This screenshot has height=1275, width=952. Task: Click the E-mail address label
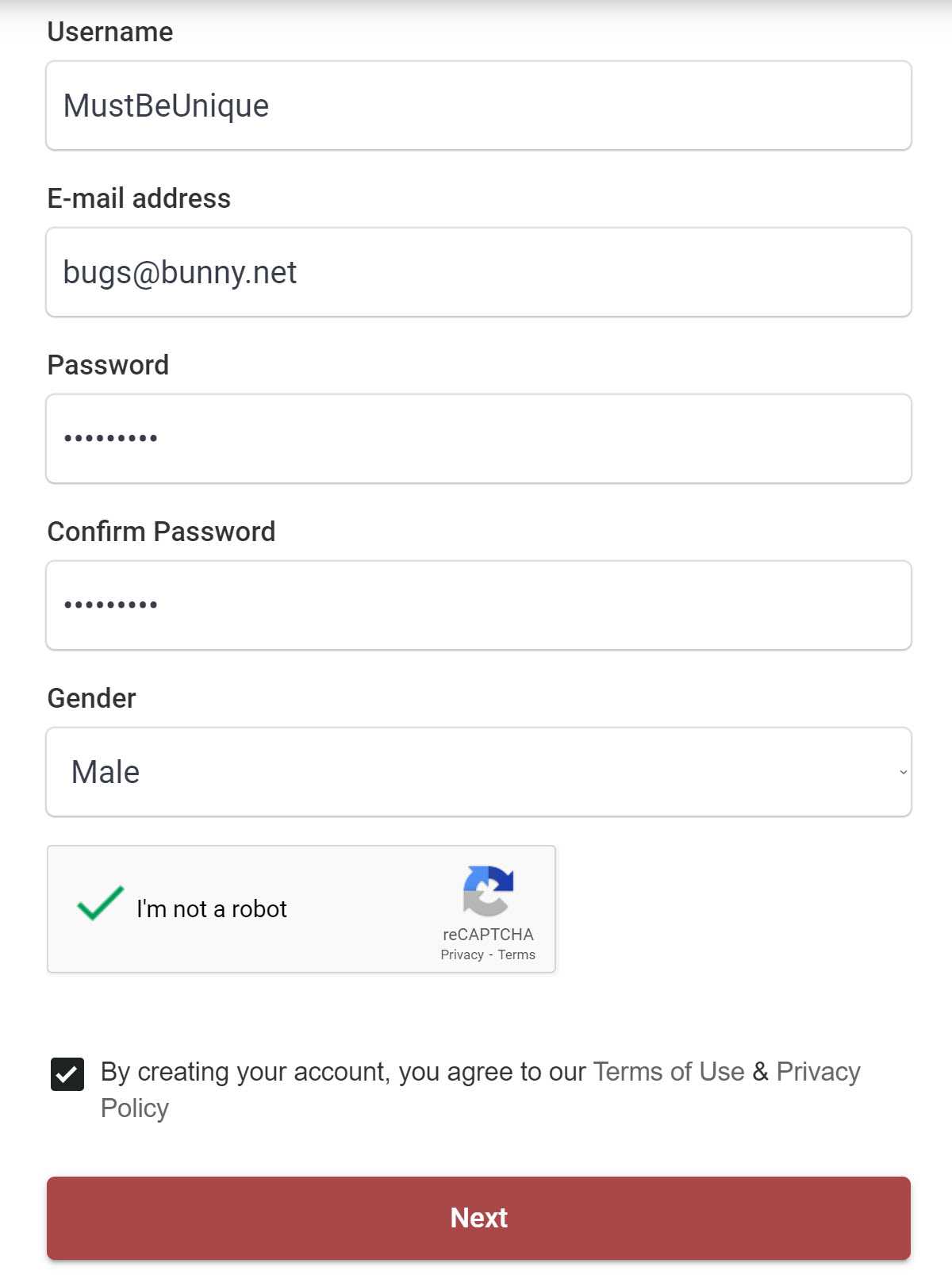coord(139,198)
